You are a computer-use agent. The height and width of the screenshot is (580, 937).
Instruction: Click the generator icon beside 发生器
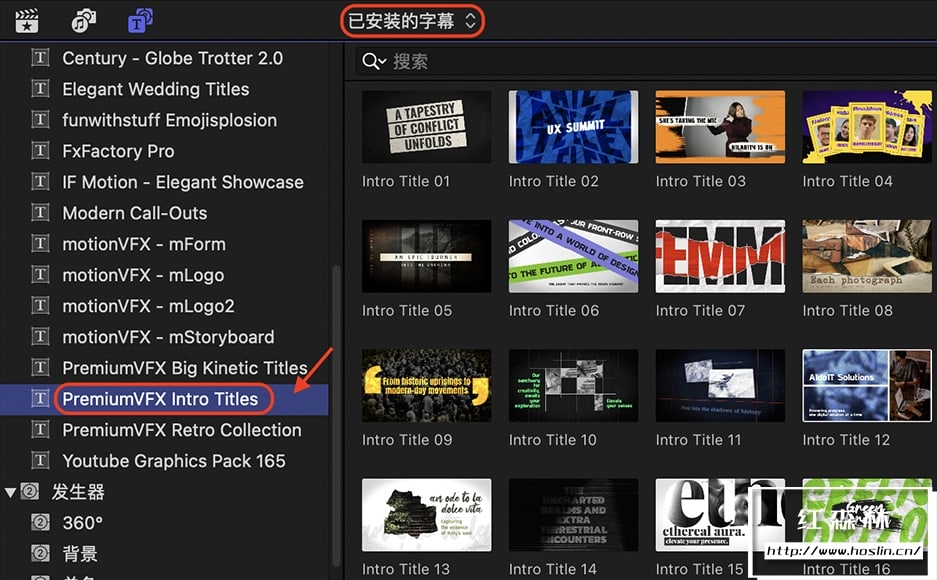[x=30, y=492]
